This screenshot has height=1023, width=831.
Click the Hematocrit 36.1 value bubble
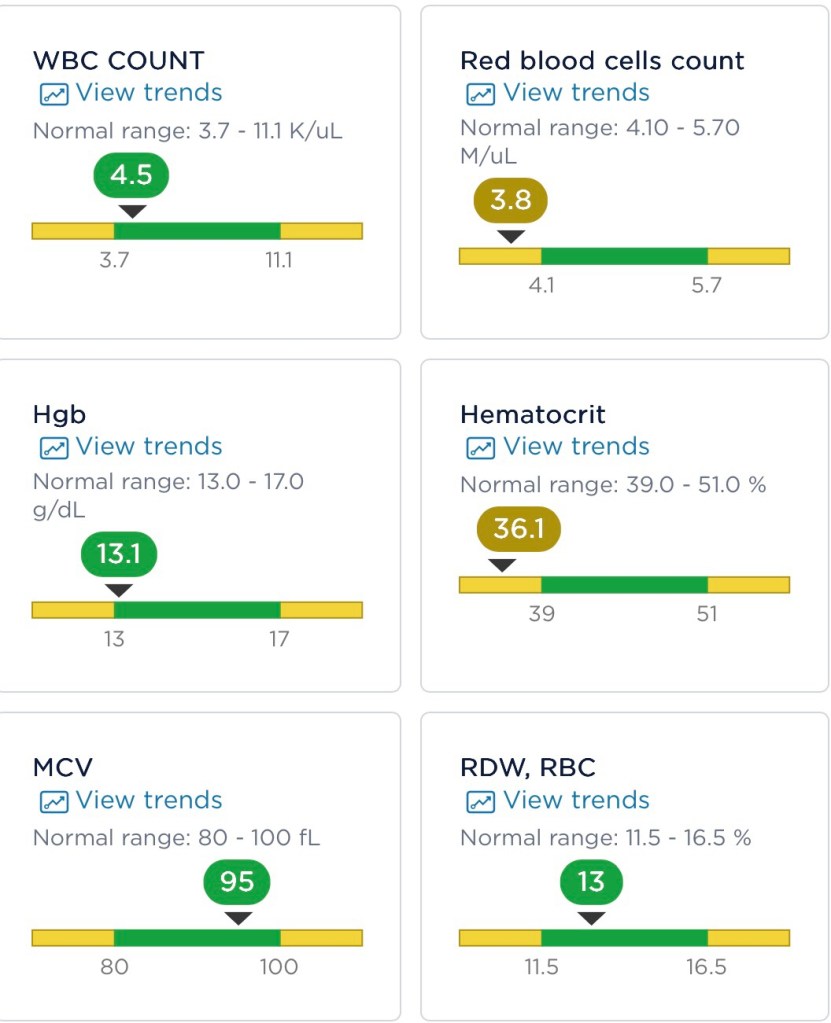518,529
